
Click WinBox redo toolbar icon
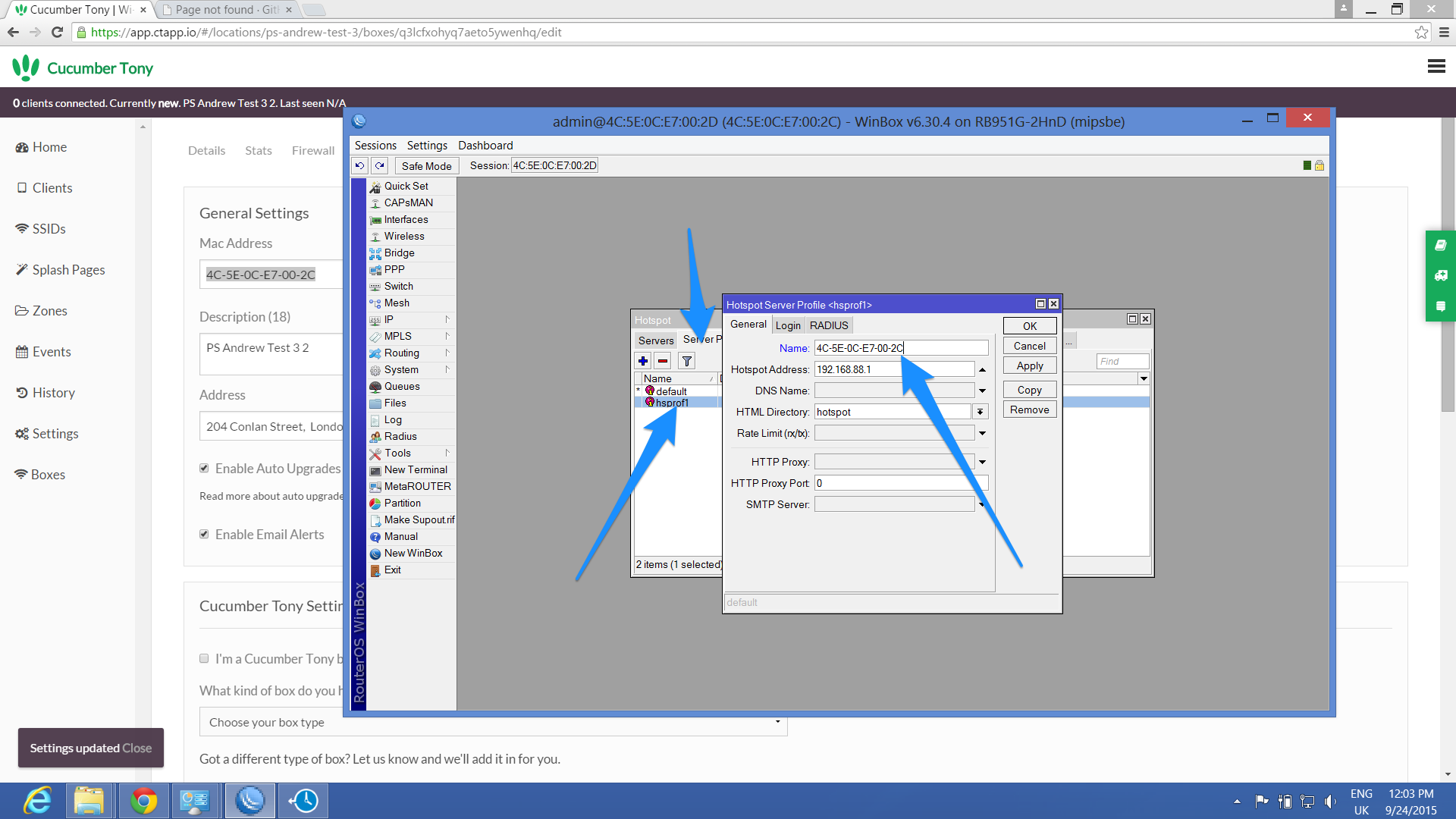pyautogui.click(x=380, y=165)
